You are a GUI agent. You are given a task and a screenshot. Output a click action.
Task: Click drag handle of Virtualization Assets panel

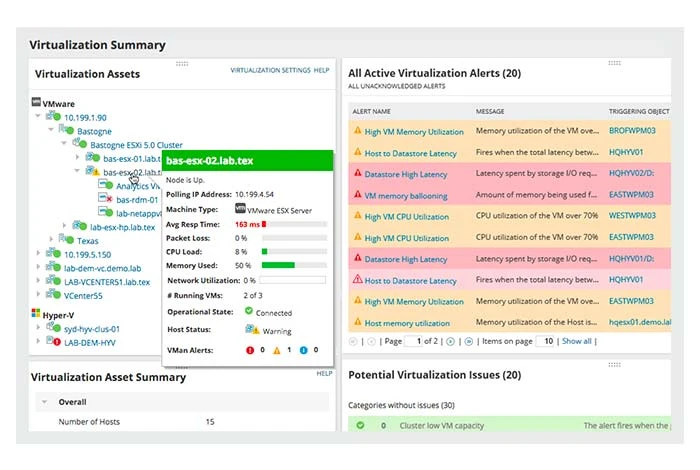182,64
